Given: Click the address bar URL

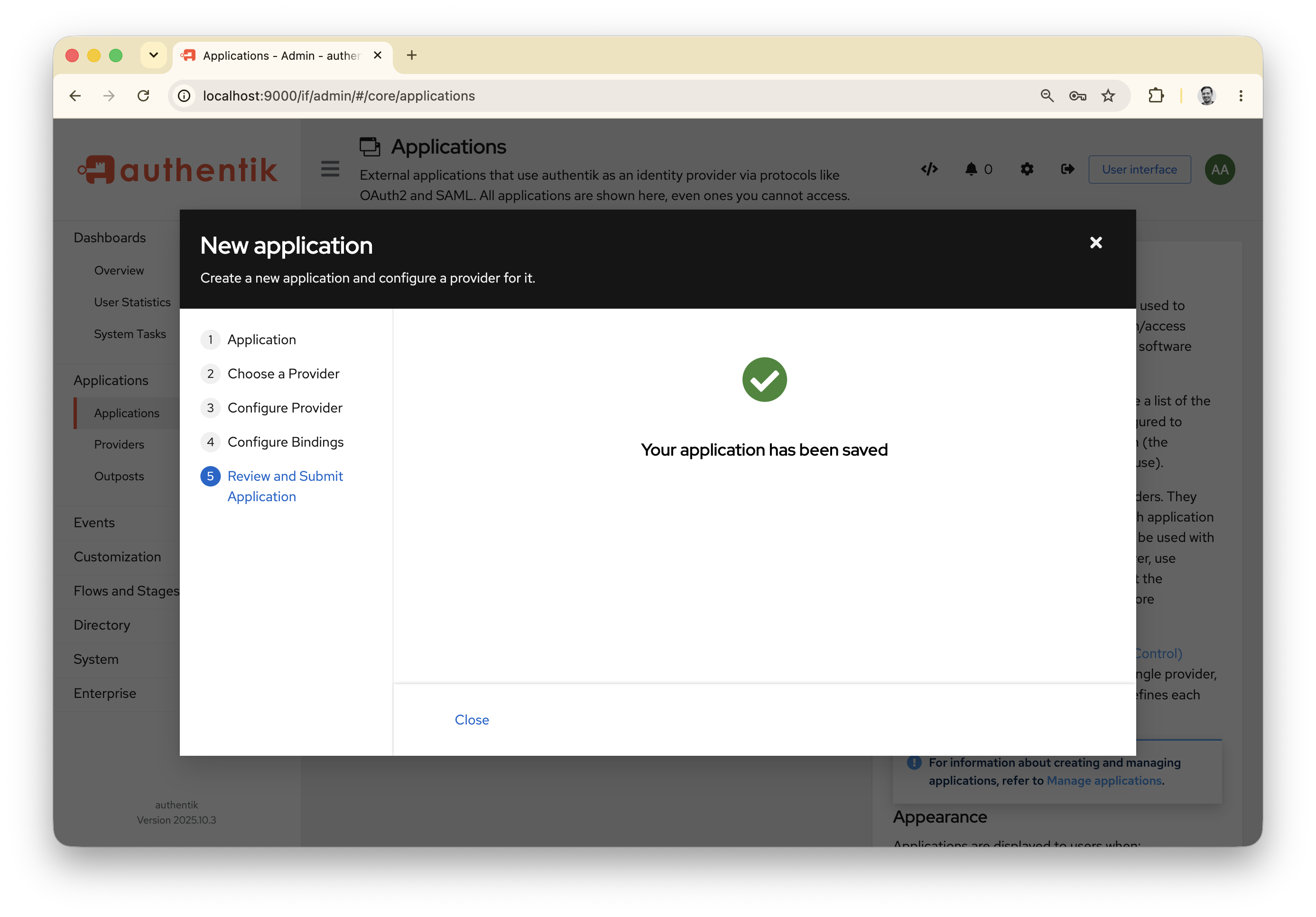Looking at the screenshot, I should (x=339, y=96).
